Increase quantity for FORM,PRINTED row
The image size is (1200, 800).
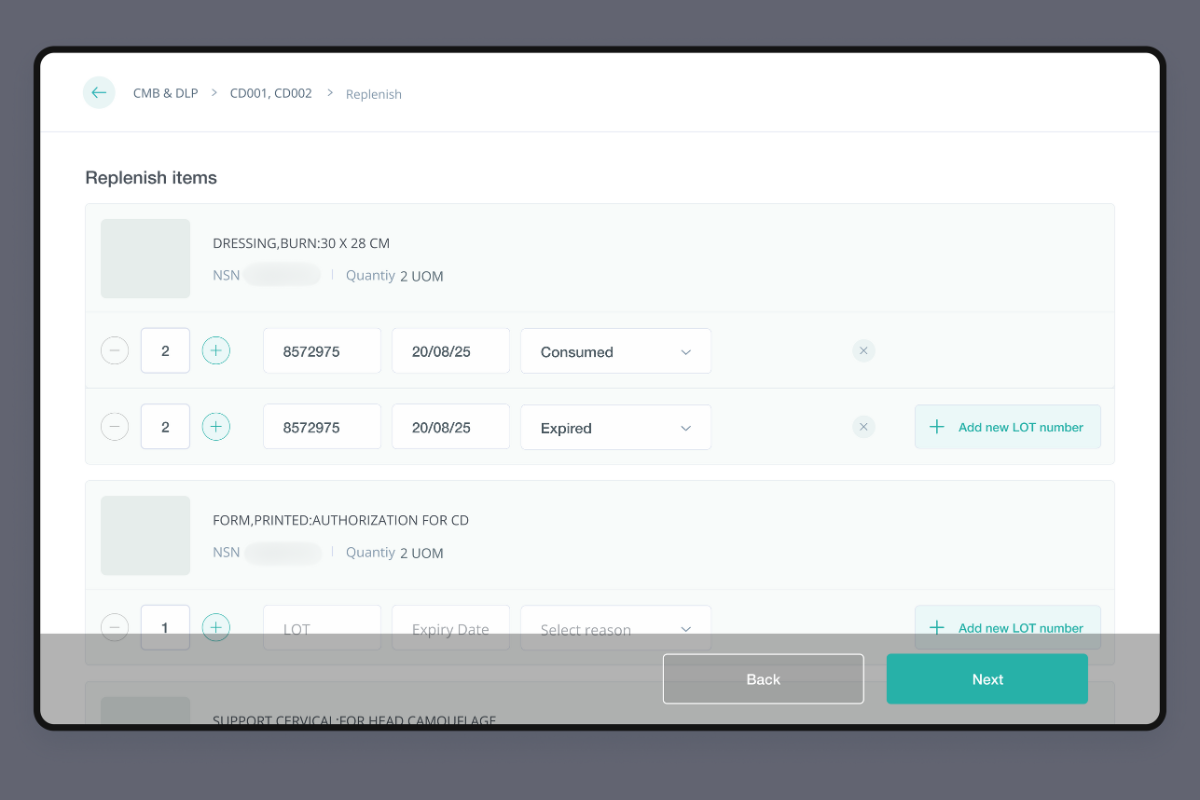(216, 628)
